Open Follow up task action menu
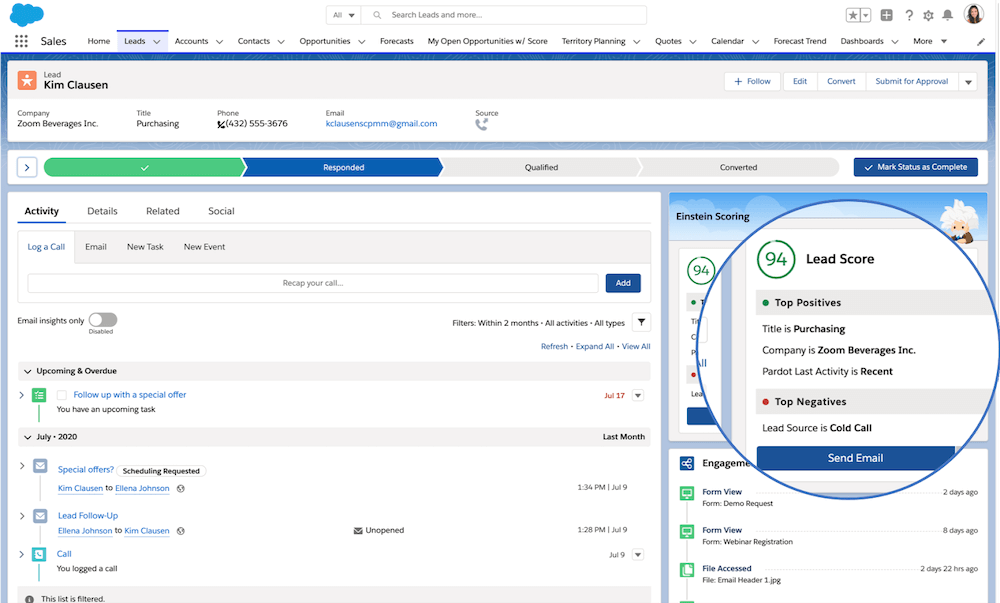The image size is (1000, 603). [x=638, y=395]
